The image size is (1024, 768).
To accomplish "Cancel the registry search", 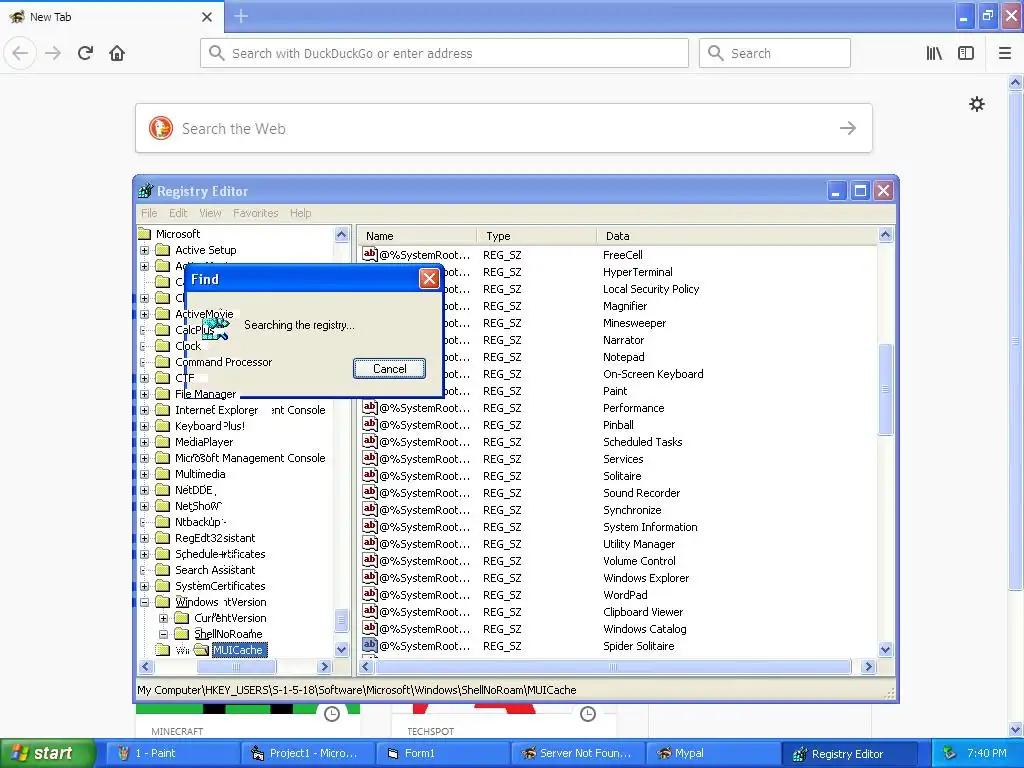I will point(389,368).
